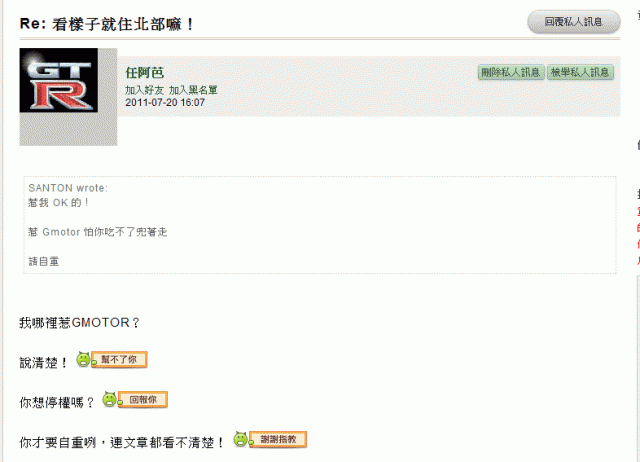Click the 加入黑名單 blacklist link
The width and height of the screenshot is (640, 462).
pos(193,90)
